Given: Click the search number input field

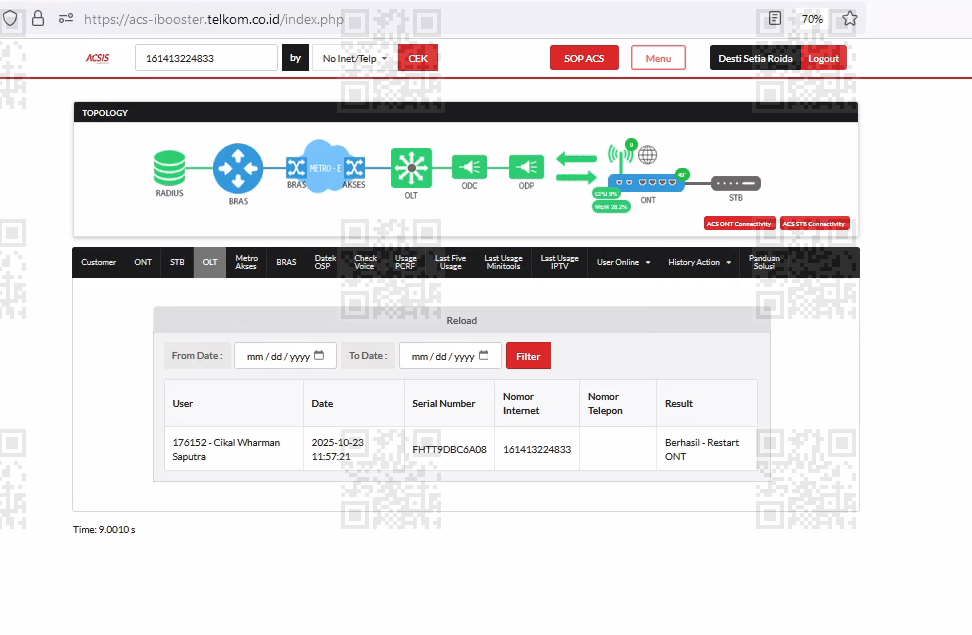Looking at the screenshot, I should tap(206, 58).
